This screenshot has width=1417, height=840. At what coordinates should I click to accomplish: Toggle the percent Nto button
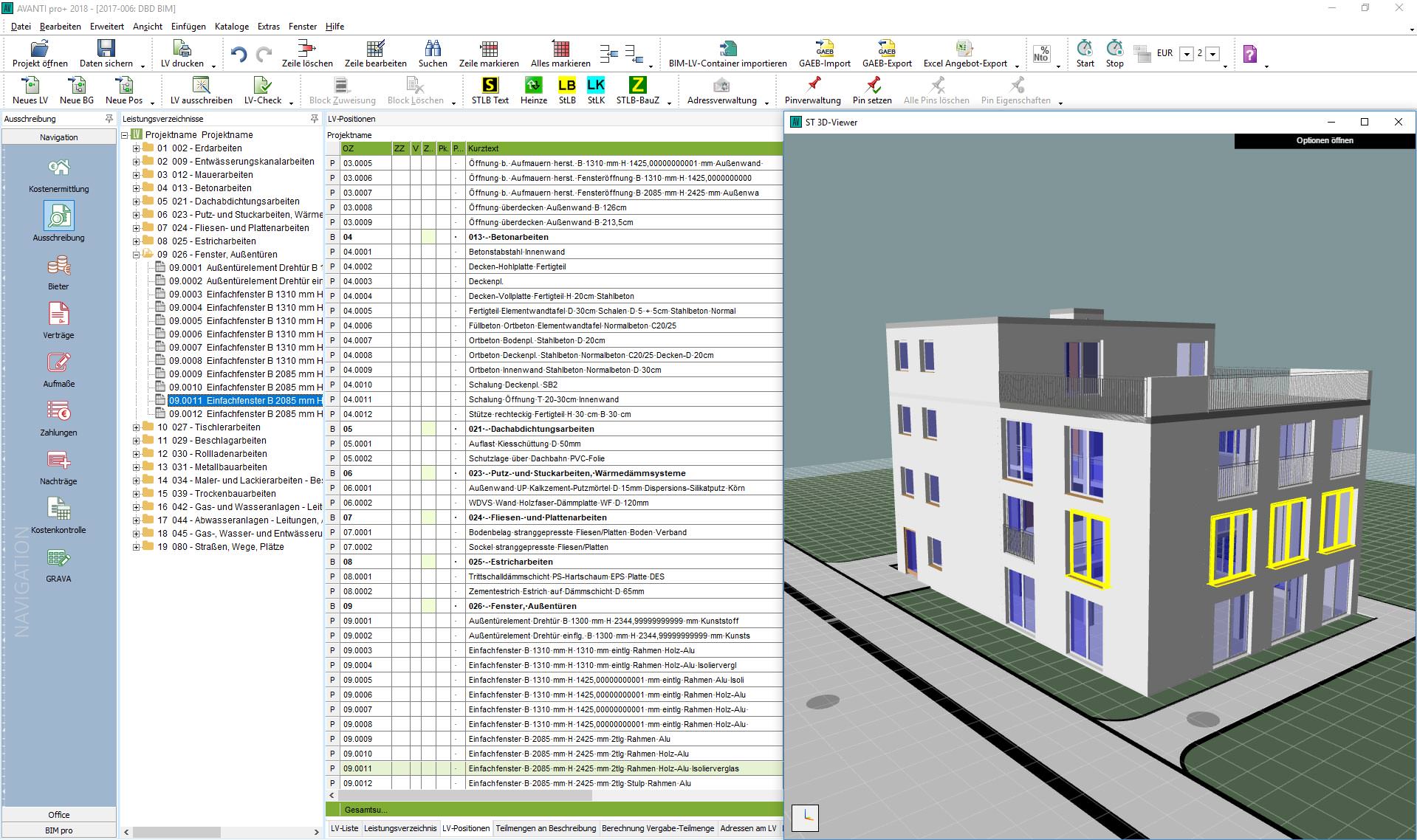(1041, 54)
